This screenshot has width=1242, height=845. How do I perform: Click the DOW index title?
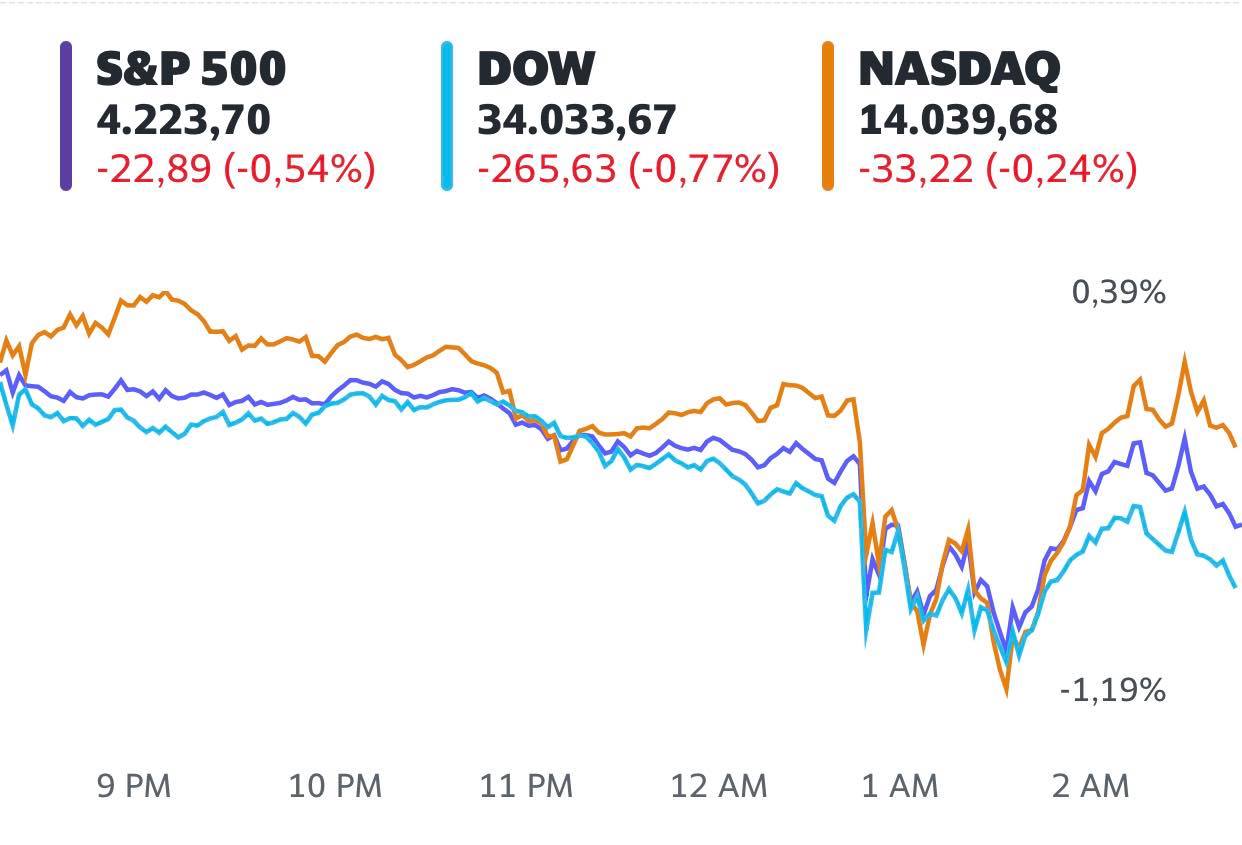pos(536,69)
